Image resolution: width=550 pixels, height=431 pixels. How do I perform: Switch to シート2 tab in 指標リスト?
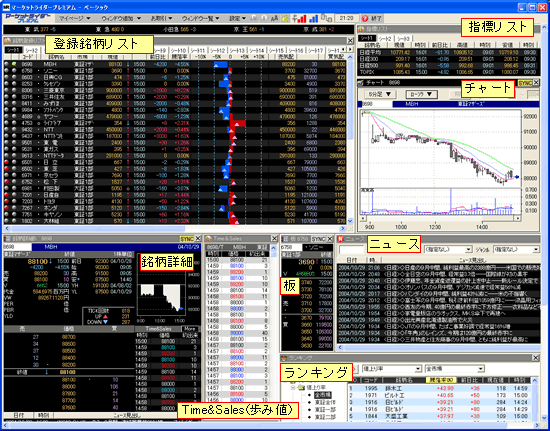(385, 39)
